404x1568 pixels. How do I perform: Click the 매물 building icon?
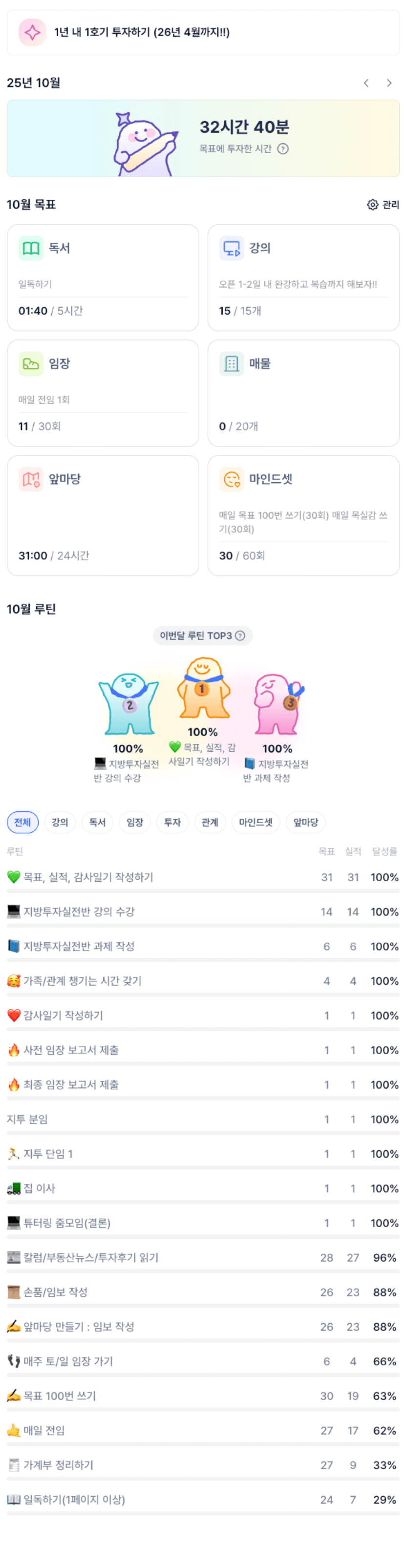[x=231, y=364]
